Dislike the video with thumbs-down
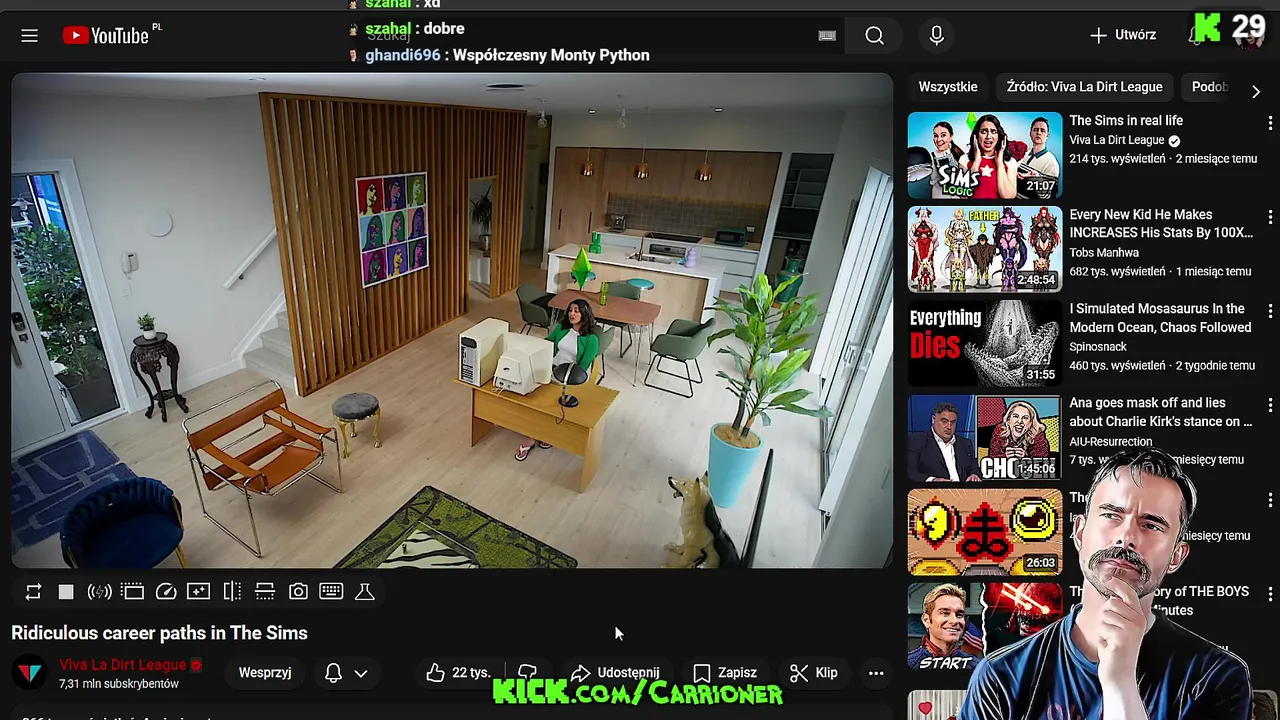 (x=527, y=673)
